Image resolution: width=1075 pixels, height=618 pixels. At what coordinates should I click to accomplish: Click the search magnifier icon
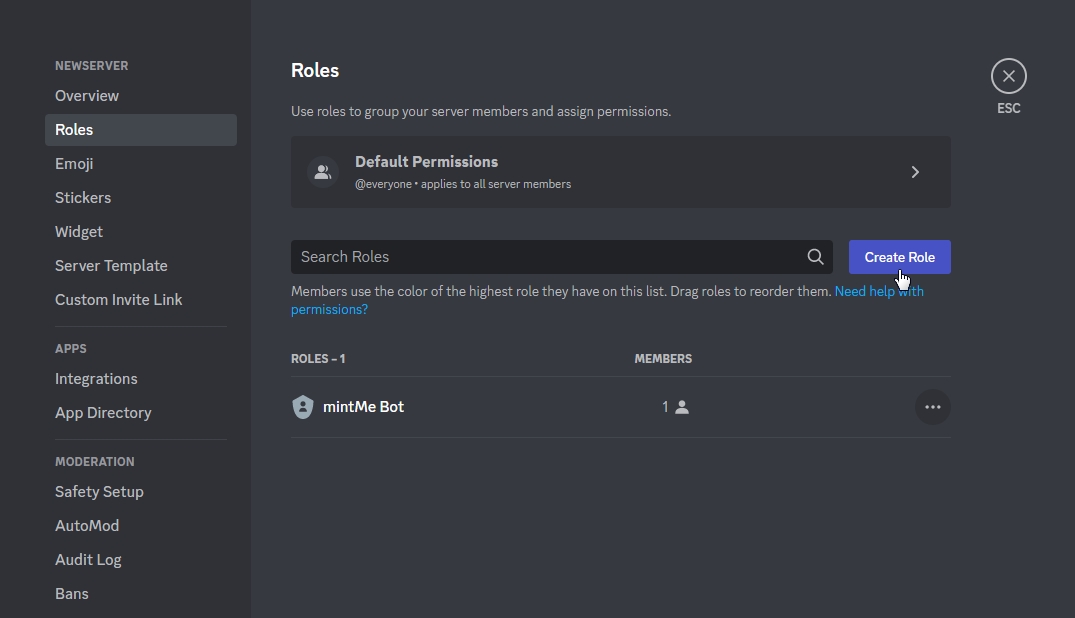[x=815, y=257]
